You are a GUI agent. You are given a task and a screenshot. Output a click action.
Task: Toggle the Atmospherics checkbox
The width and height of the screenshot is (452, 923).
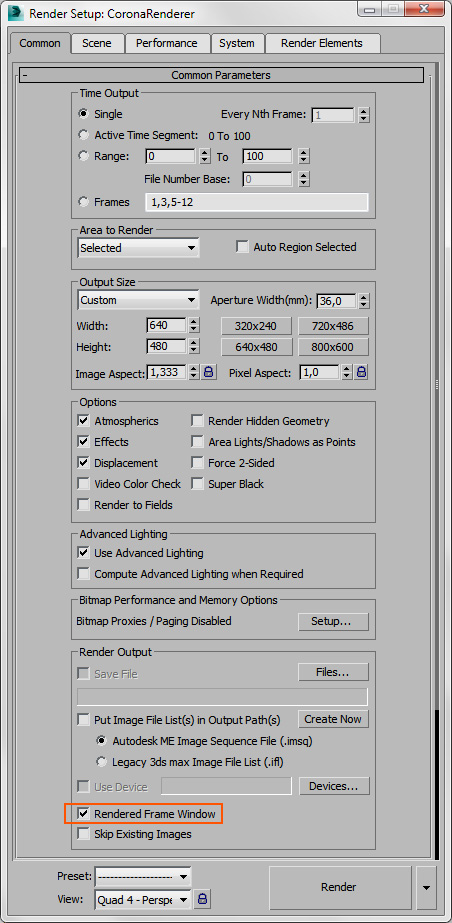click(84, 421)
